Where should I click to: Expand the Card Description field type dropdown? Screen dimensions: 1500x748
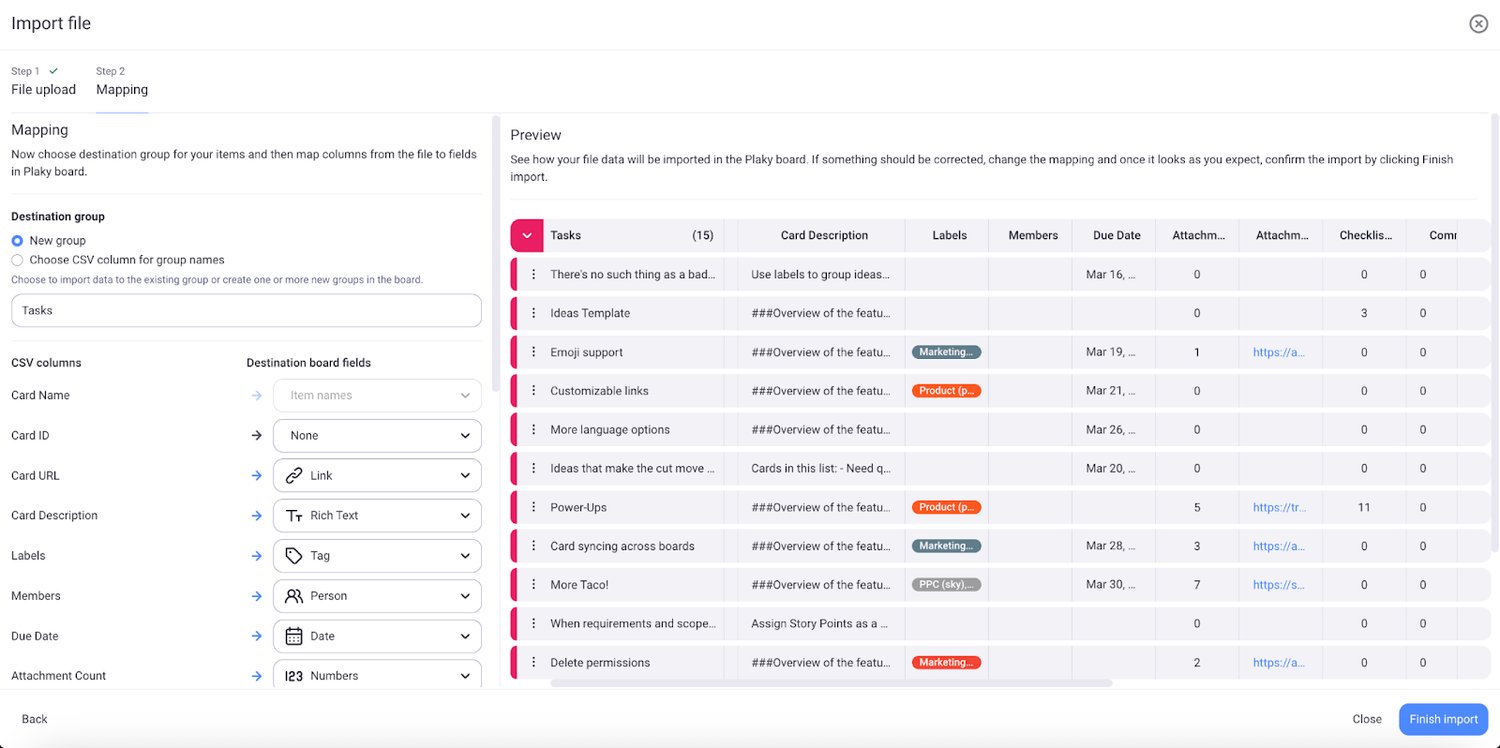click(465, 516)
